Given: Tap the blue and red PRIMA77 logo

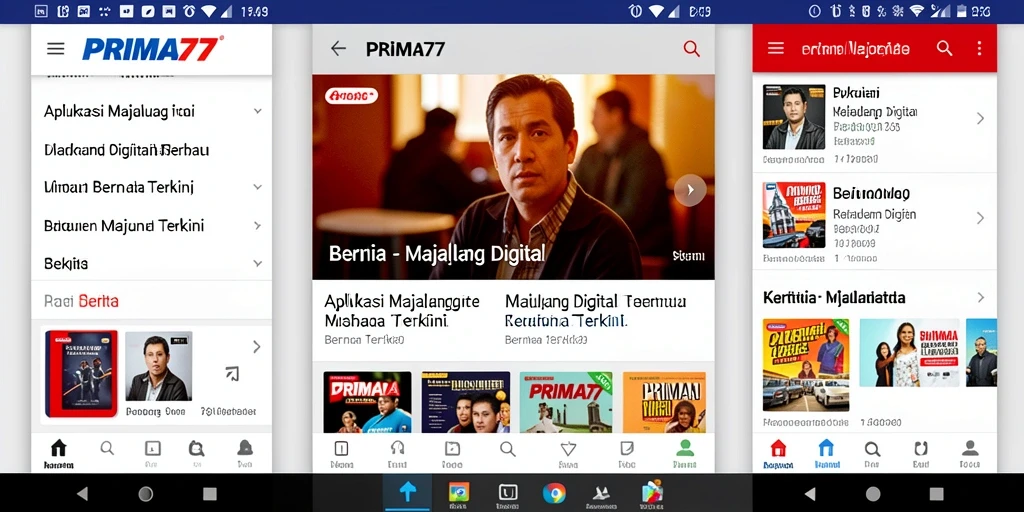Looking at the screenshot, I should [153, 49].
